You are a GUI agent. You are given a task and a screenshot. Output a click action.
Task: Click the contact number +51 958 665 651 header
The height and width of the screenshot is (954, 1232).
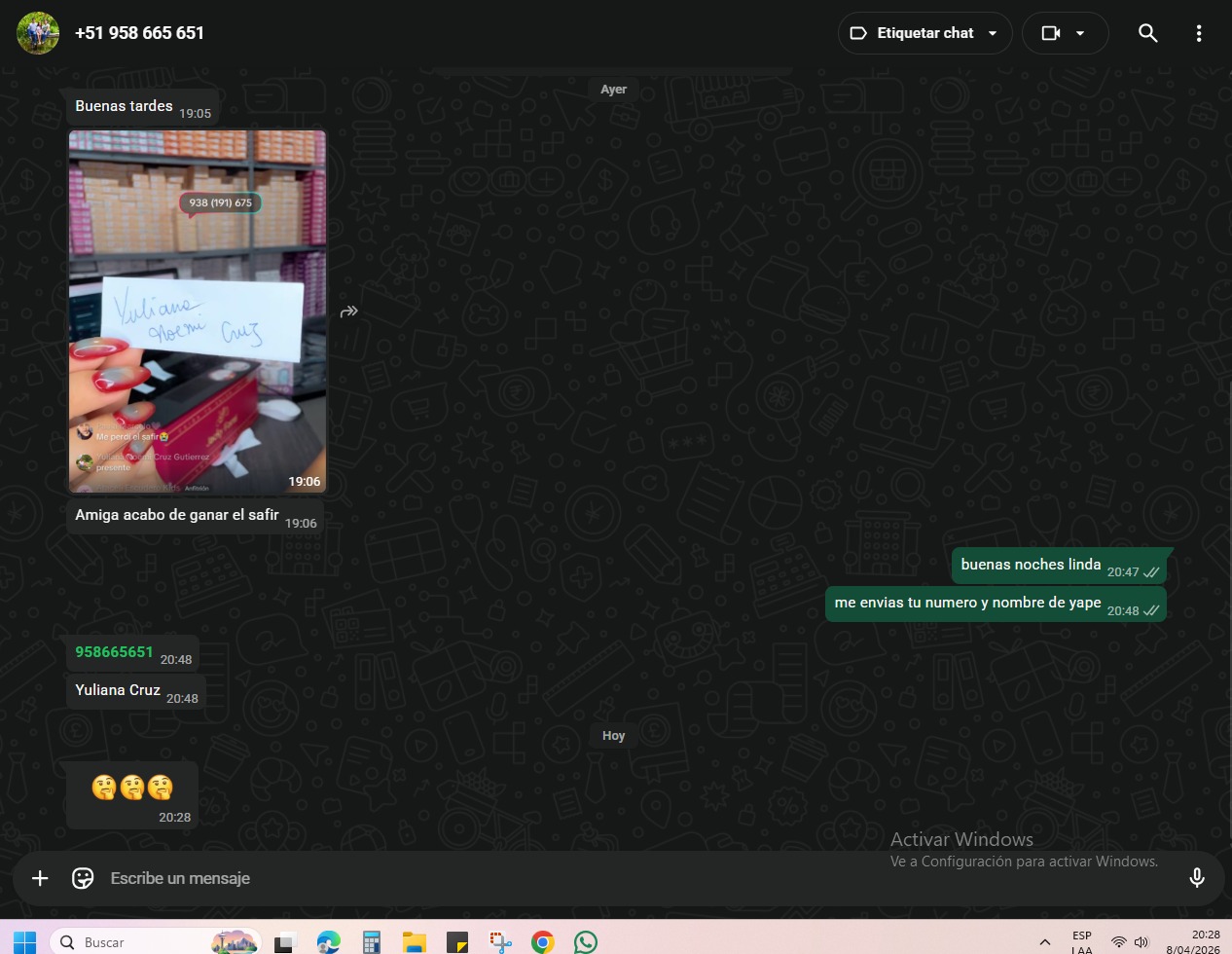[139, 33]
